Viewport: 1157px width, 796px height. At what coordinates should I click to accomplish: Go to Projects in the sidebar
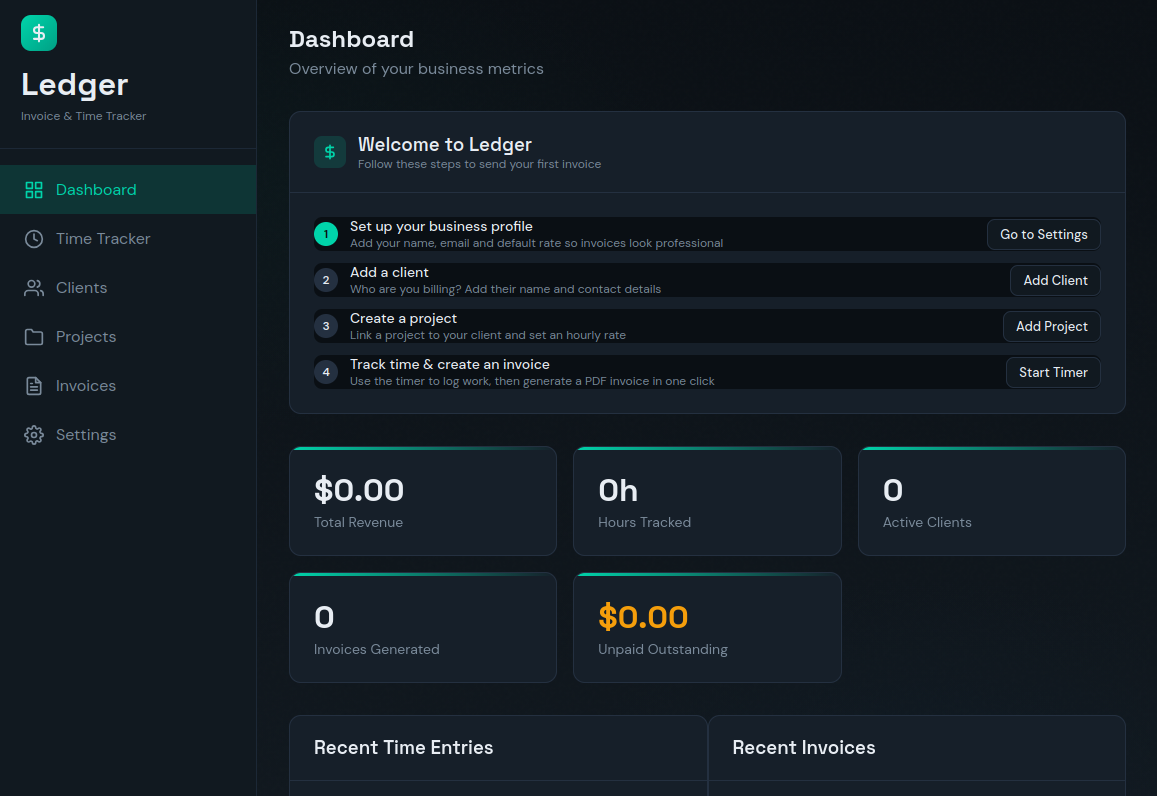coord(128,337)
